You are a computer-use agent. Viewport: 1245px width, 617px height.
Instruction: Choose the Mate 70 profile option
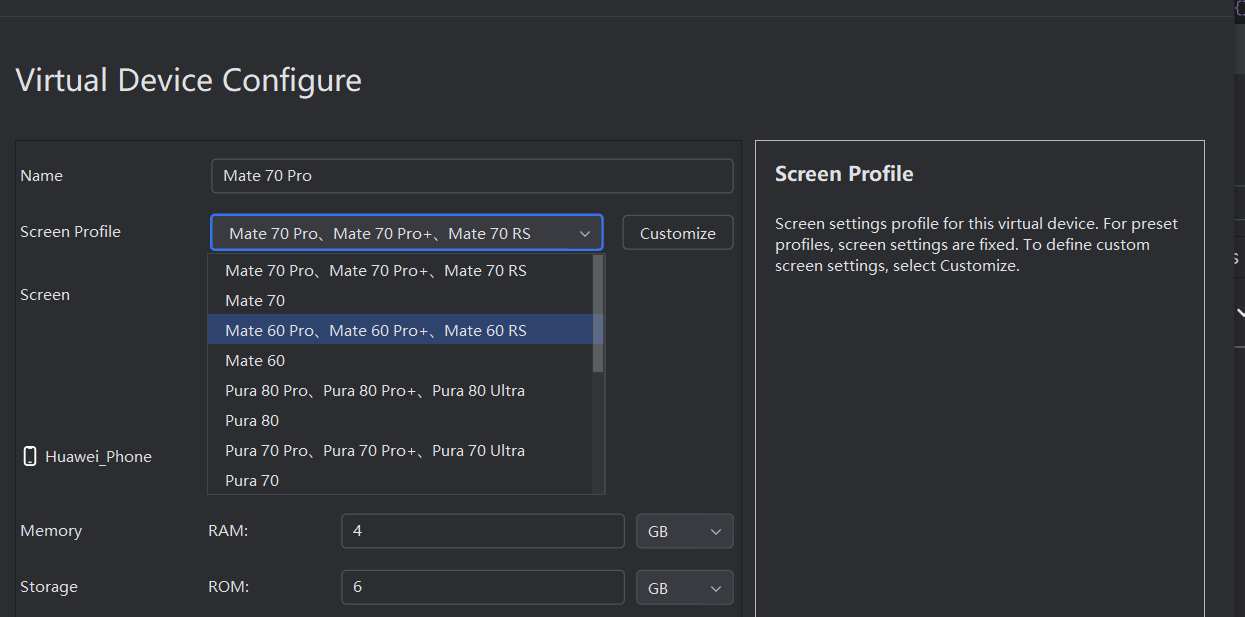255,301
